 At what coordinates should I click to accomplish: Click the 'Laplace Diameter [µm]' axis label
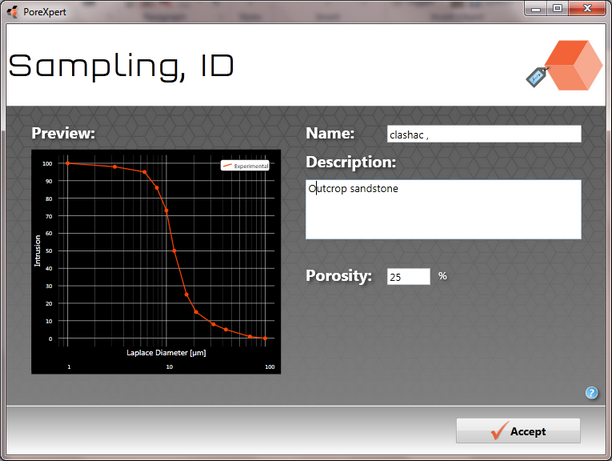point(166,352)
